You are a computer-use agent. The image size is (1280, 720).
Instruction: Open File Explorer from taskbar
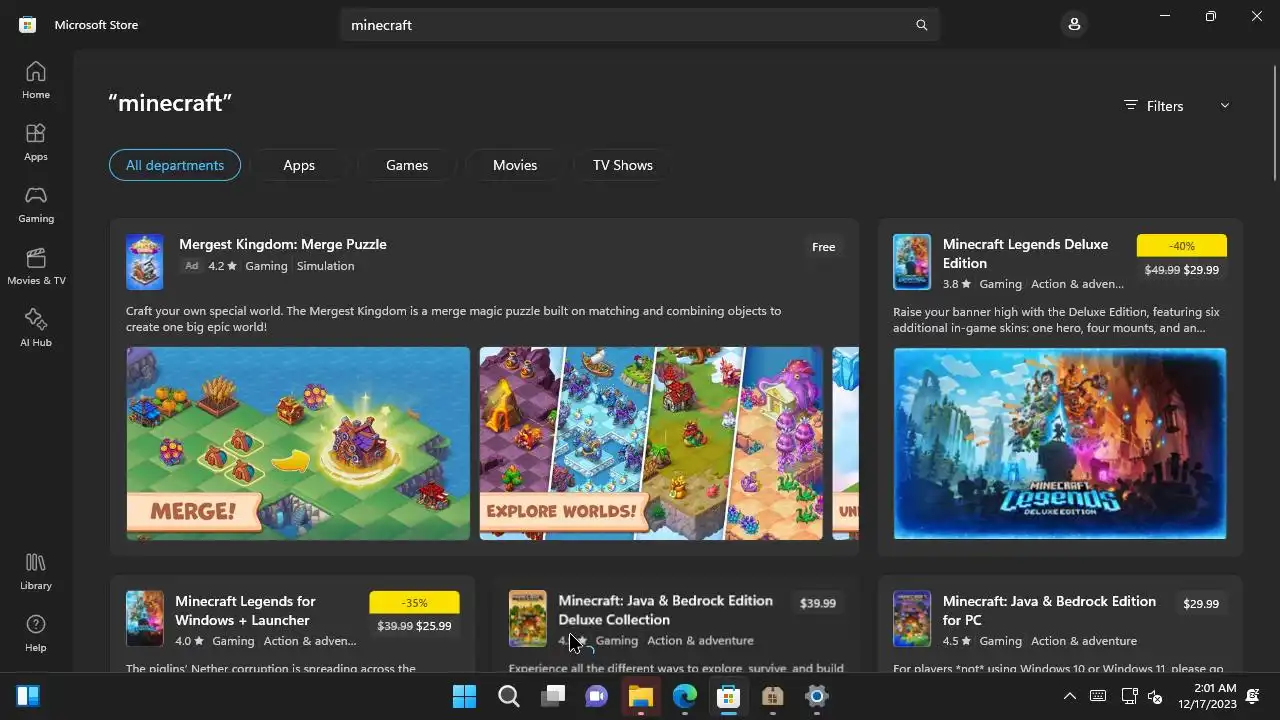coord(641,696)
